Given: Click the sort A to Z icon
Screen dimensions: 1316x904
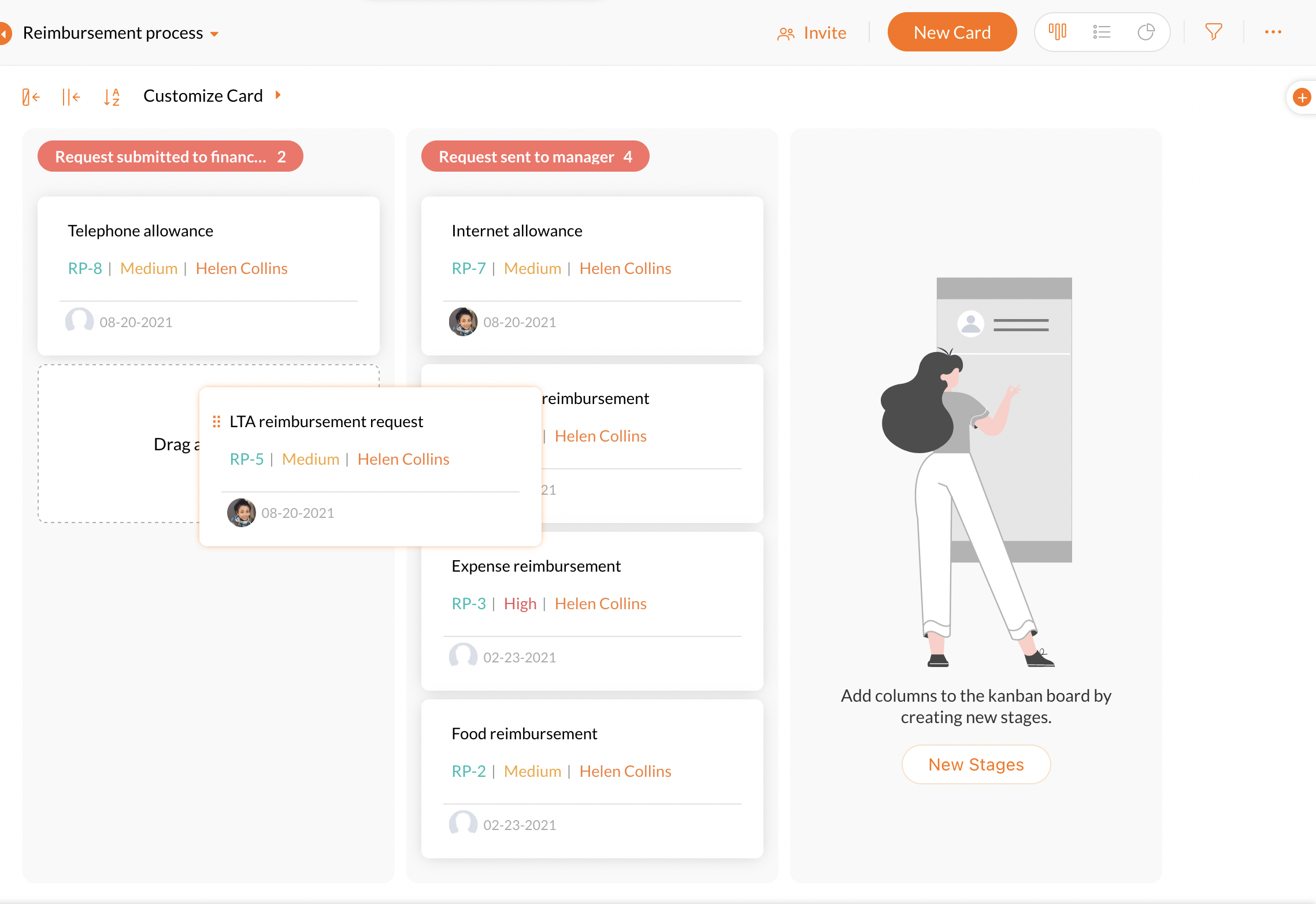Looking at the screenshot, I should pyautogui.click(x=112, y=97).
